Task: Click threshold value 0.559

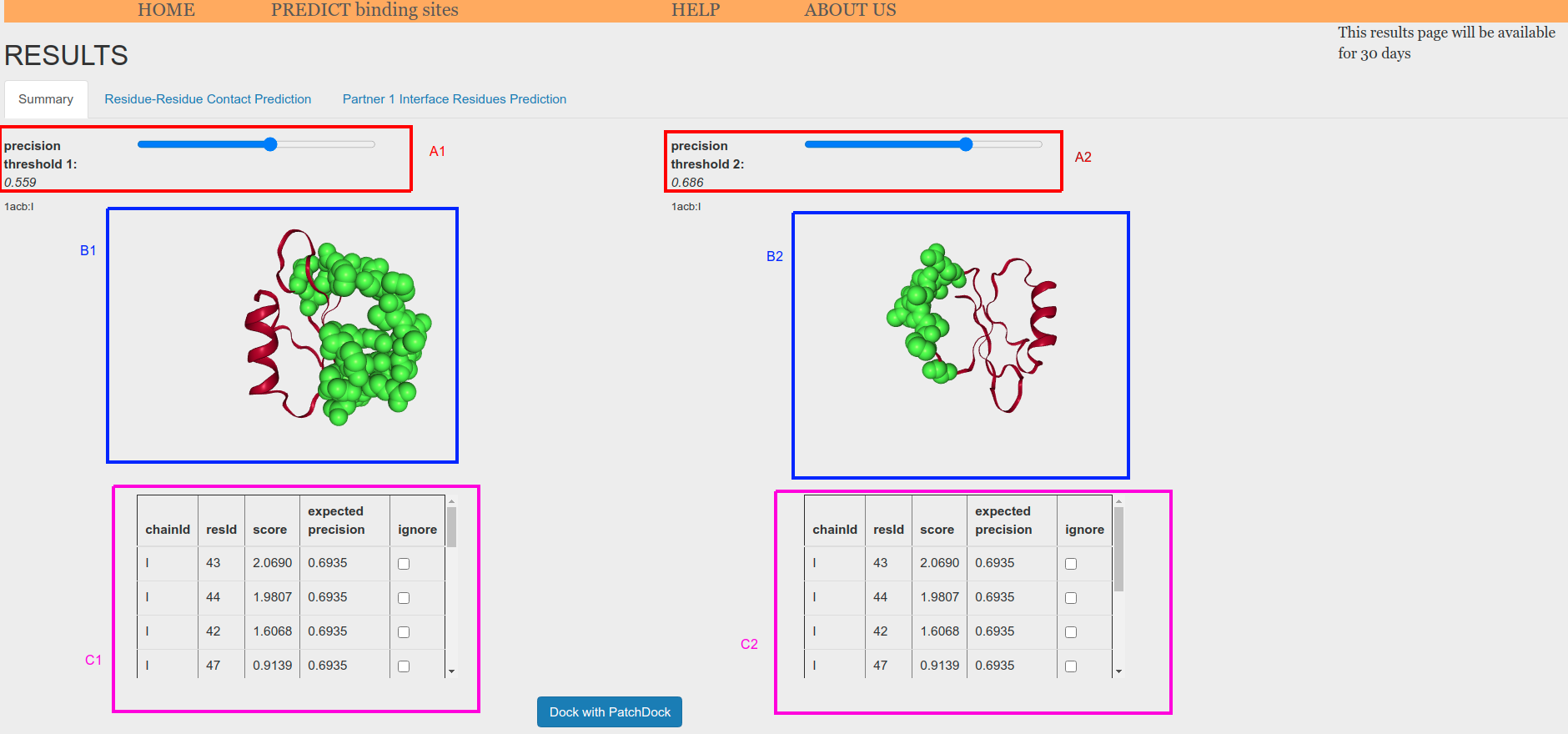Action: coord(20,183)
